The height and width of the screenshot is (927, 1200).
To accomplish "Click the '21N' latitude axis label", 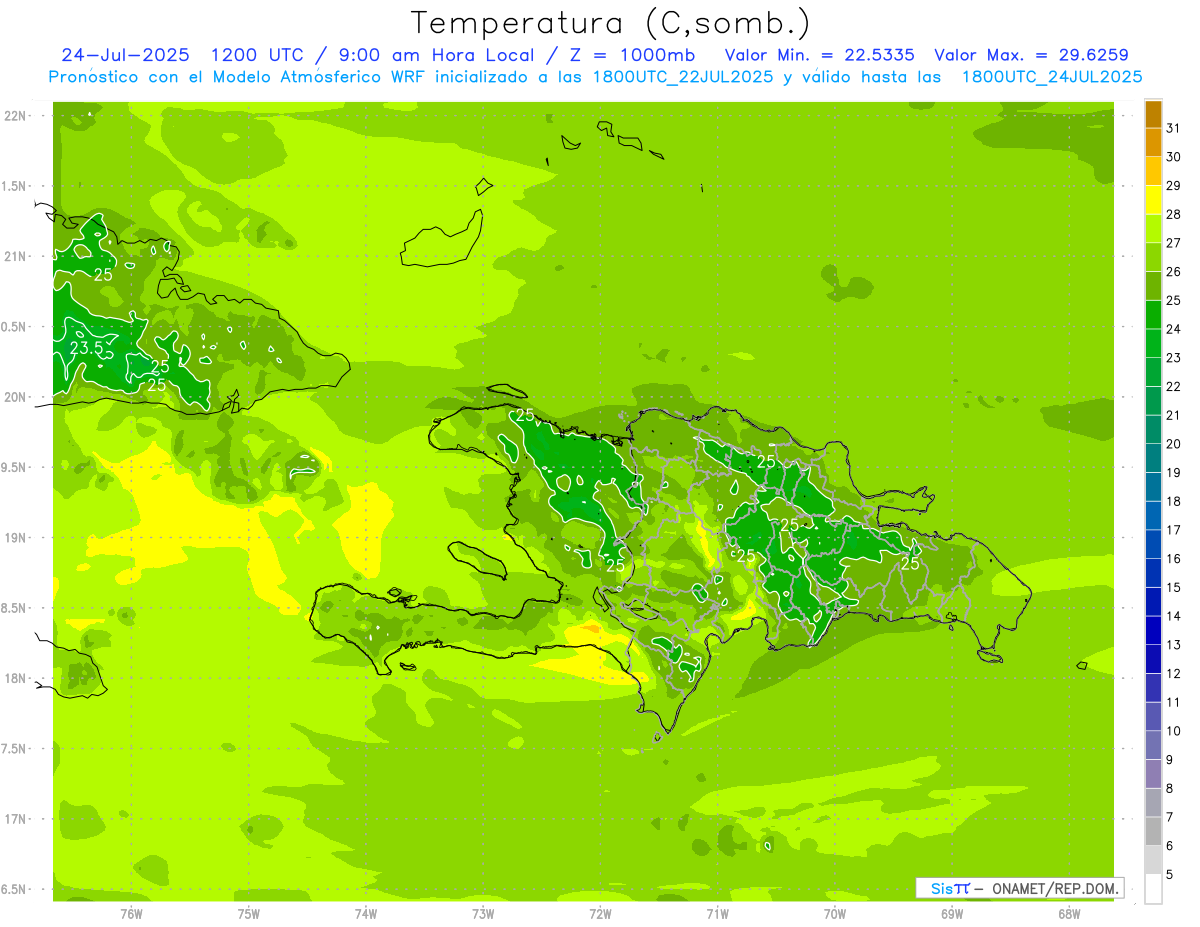I will (x=15, y=257).
